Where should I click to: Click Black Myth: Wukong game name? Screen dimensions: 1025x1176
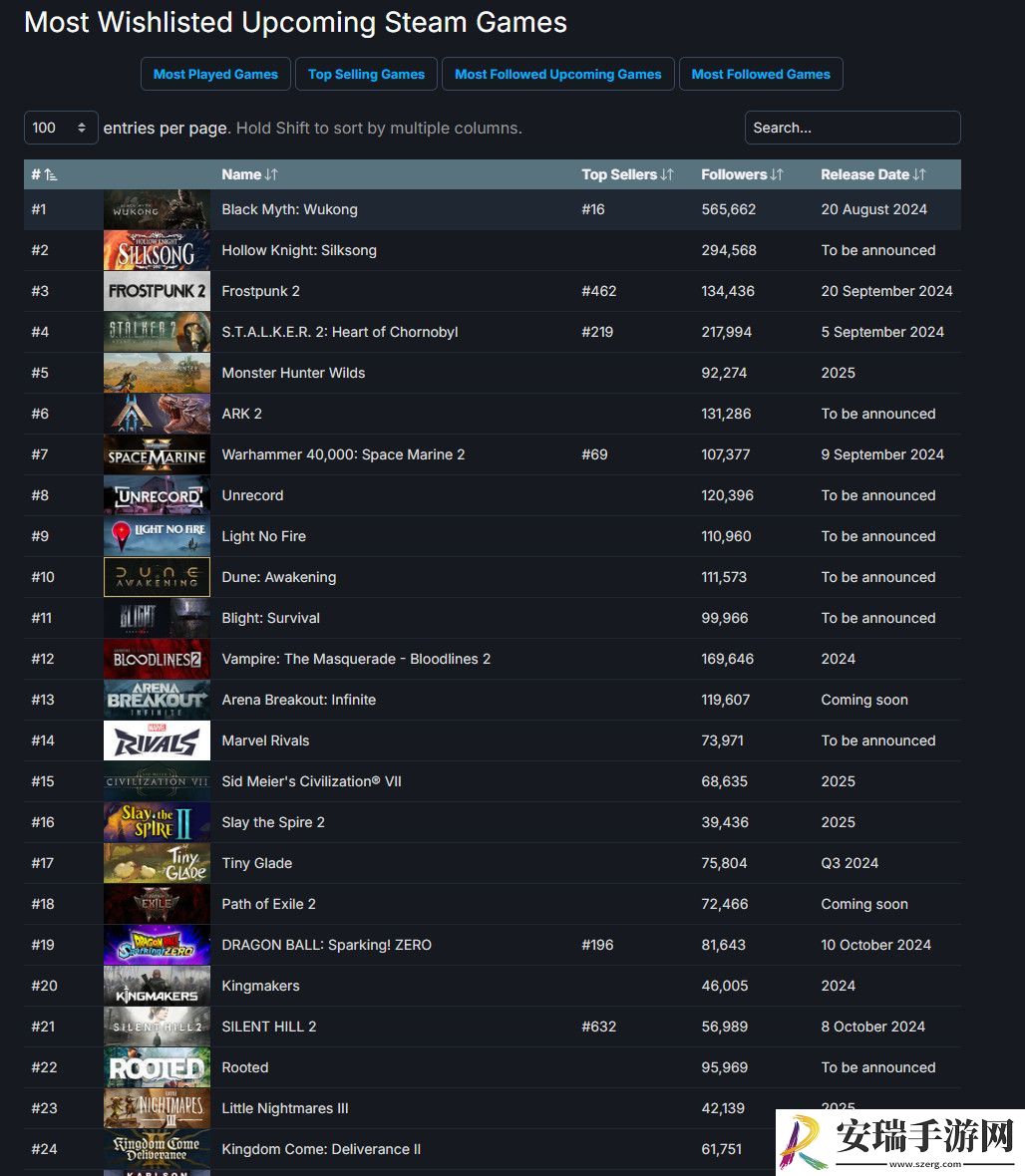[x=289, y=209]
